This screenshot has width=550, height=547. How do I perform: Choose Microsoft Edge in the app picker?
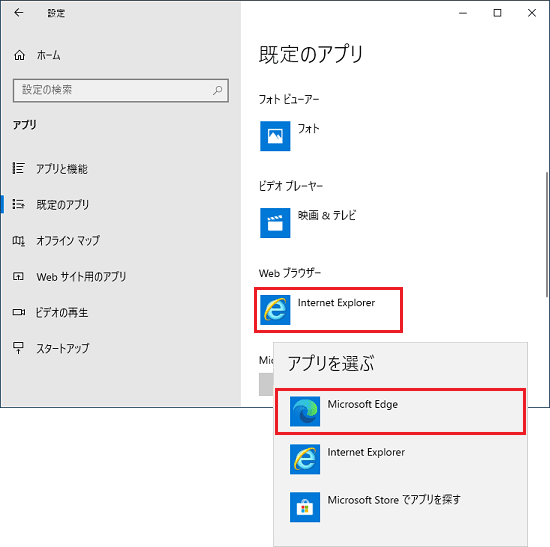[x=400, y=411]
